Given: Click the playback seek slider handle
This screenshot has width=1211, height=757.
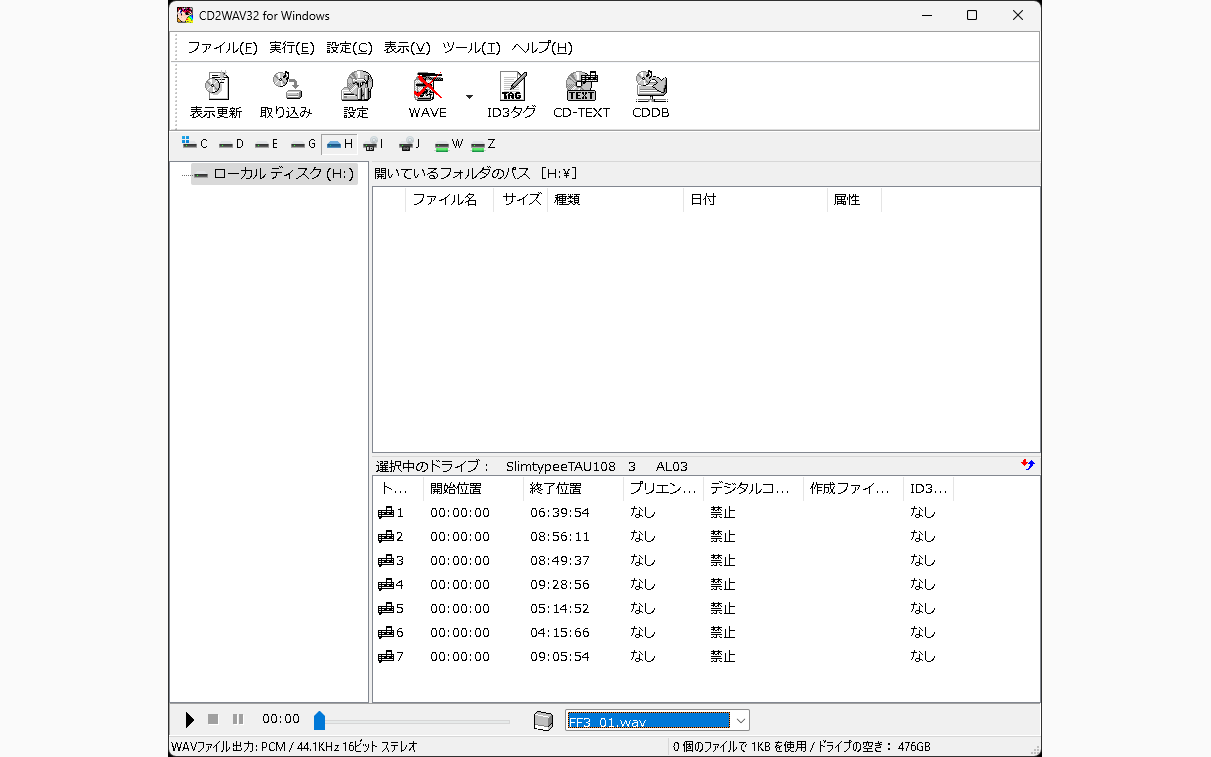Looking at the screenshot, I should (x=319, y=720).
